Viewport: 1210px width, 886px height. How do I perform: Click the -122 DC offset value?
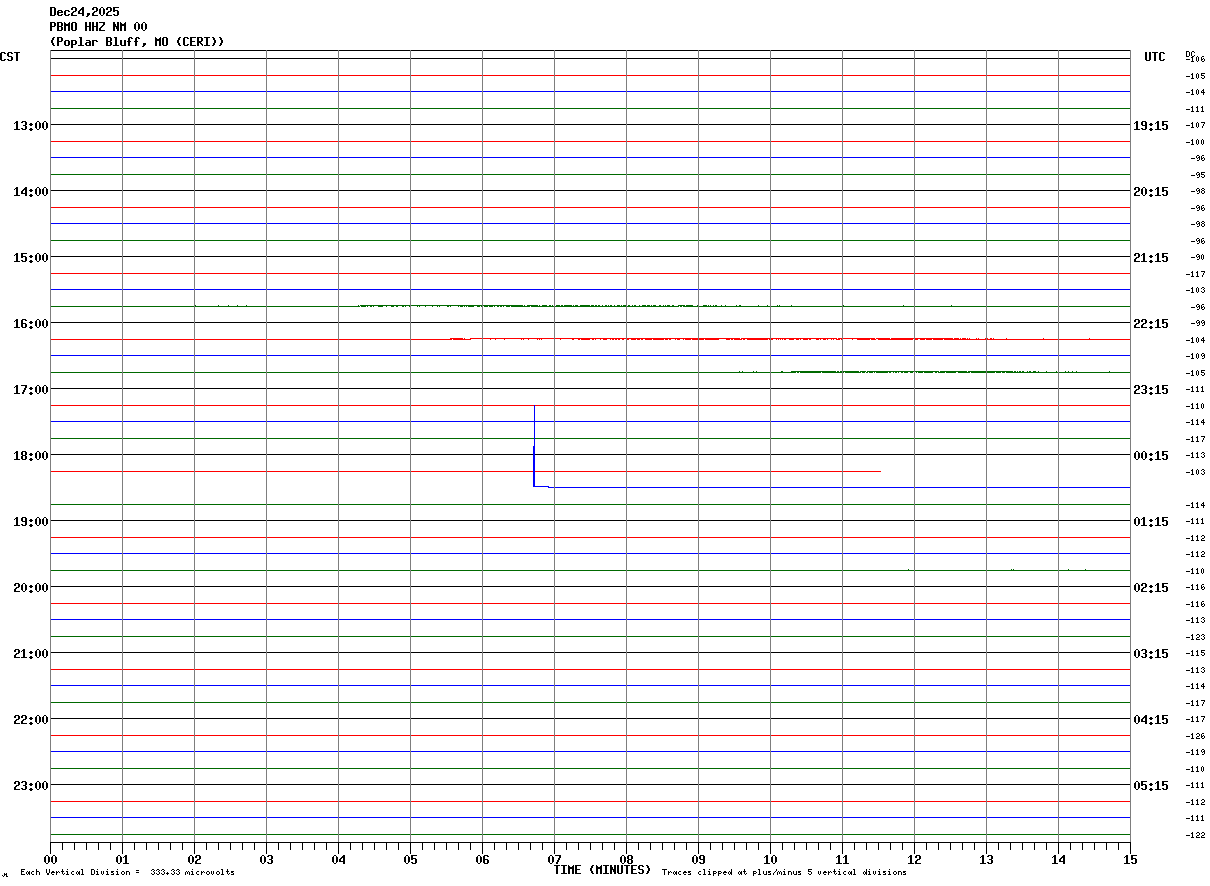(1195, 835)
